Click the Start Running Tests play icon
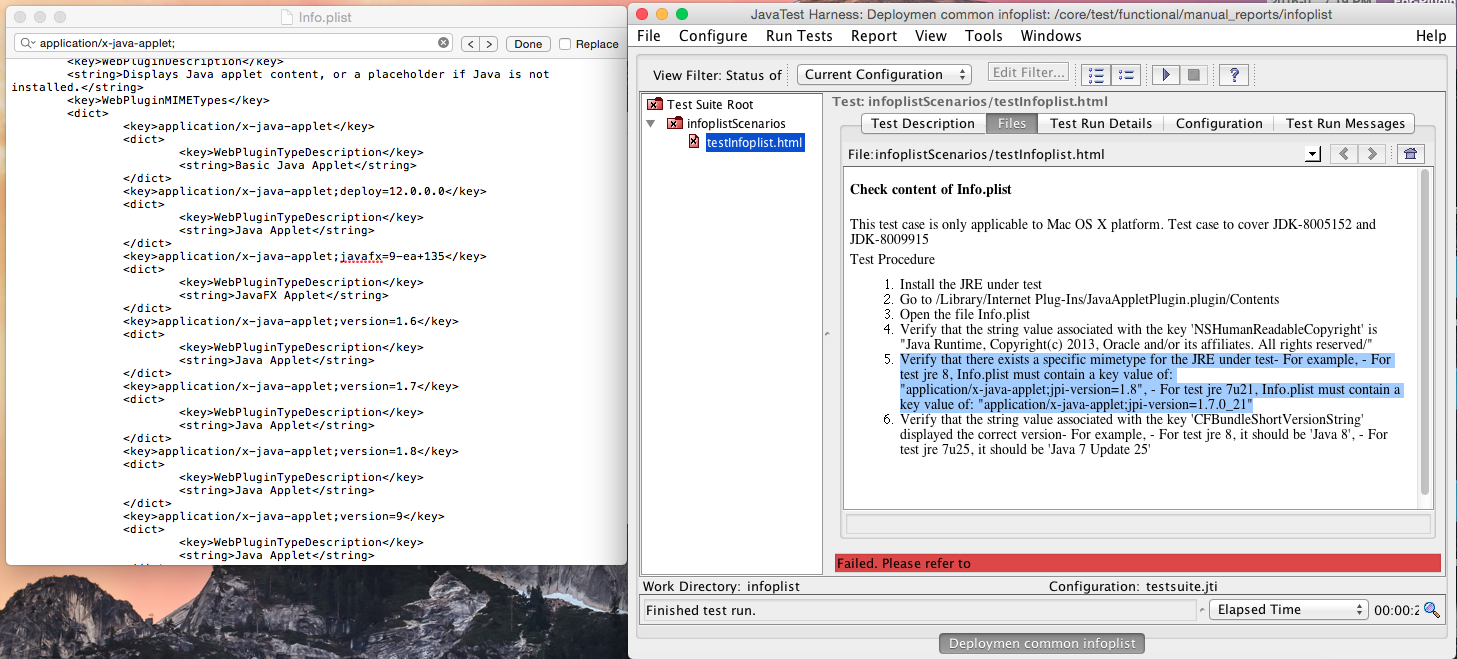 click(1166, 75)
